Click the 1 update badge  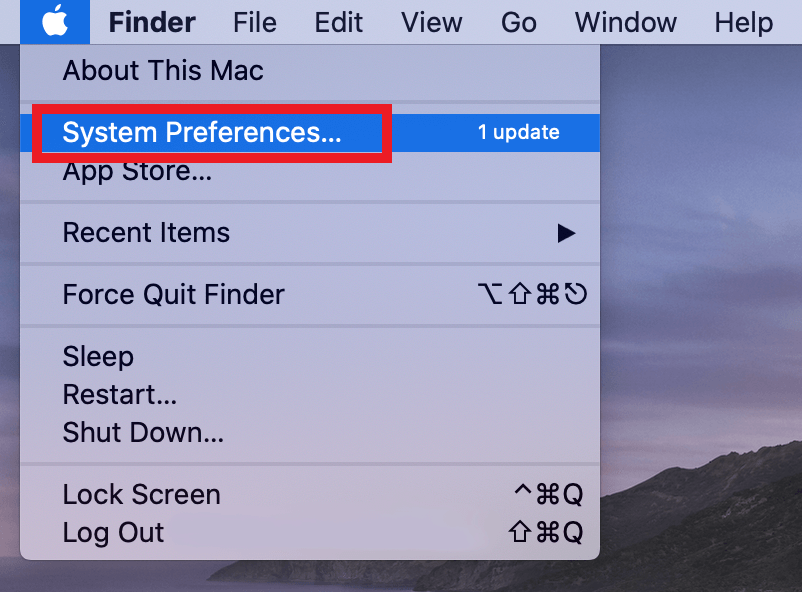point(520,131)
